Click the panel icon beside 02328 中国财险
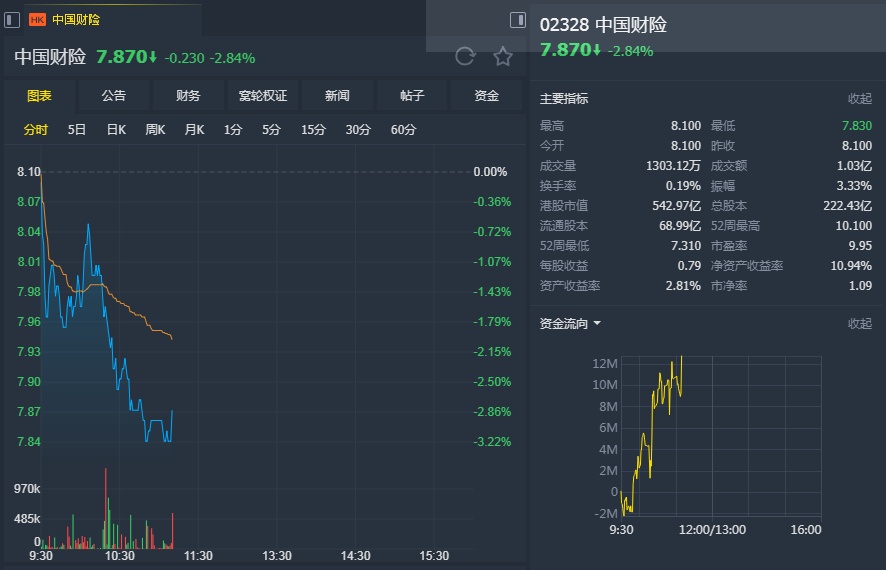Viewport: 886px width, 570px height. click(517, 20)
